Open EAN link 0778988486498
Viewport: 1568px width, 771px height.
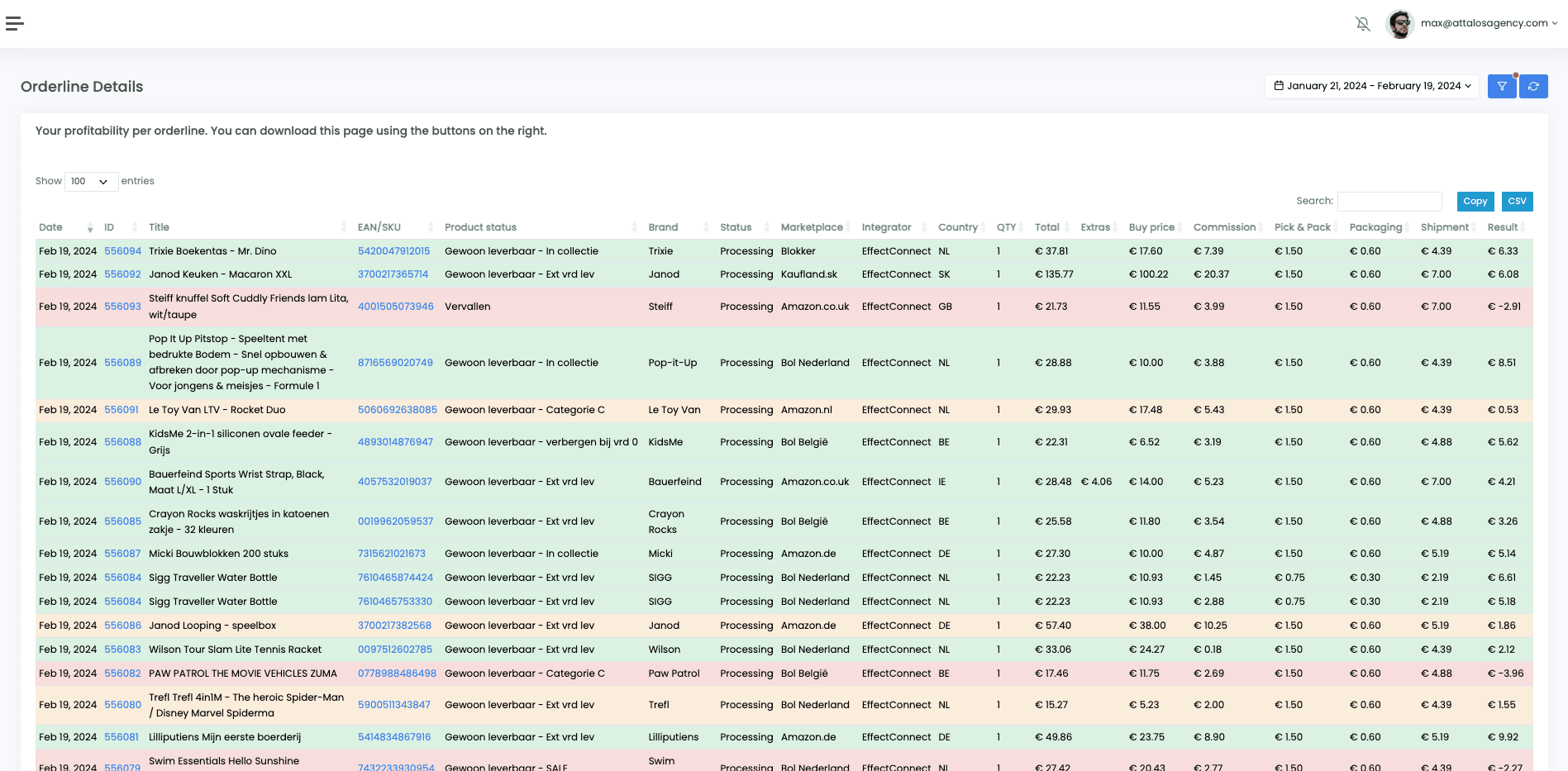point(397,673)
